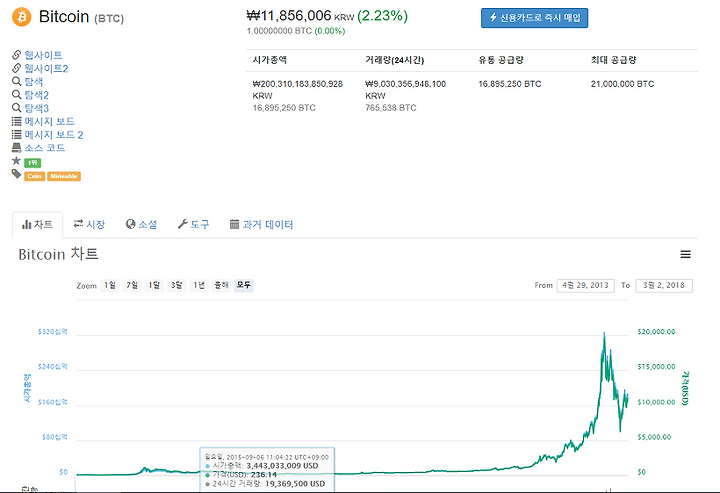The height and width of the screenshot is (493, 720).
Task: Switch to the 도구 tab
Action: [x=193, y=224]
